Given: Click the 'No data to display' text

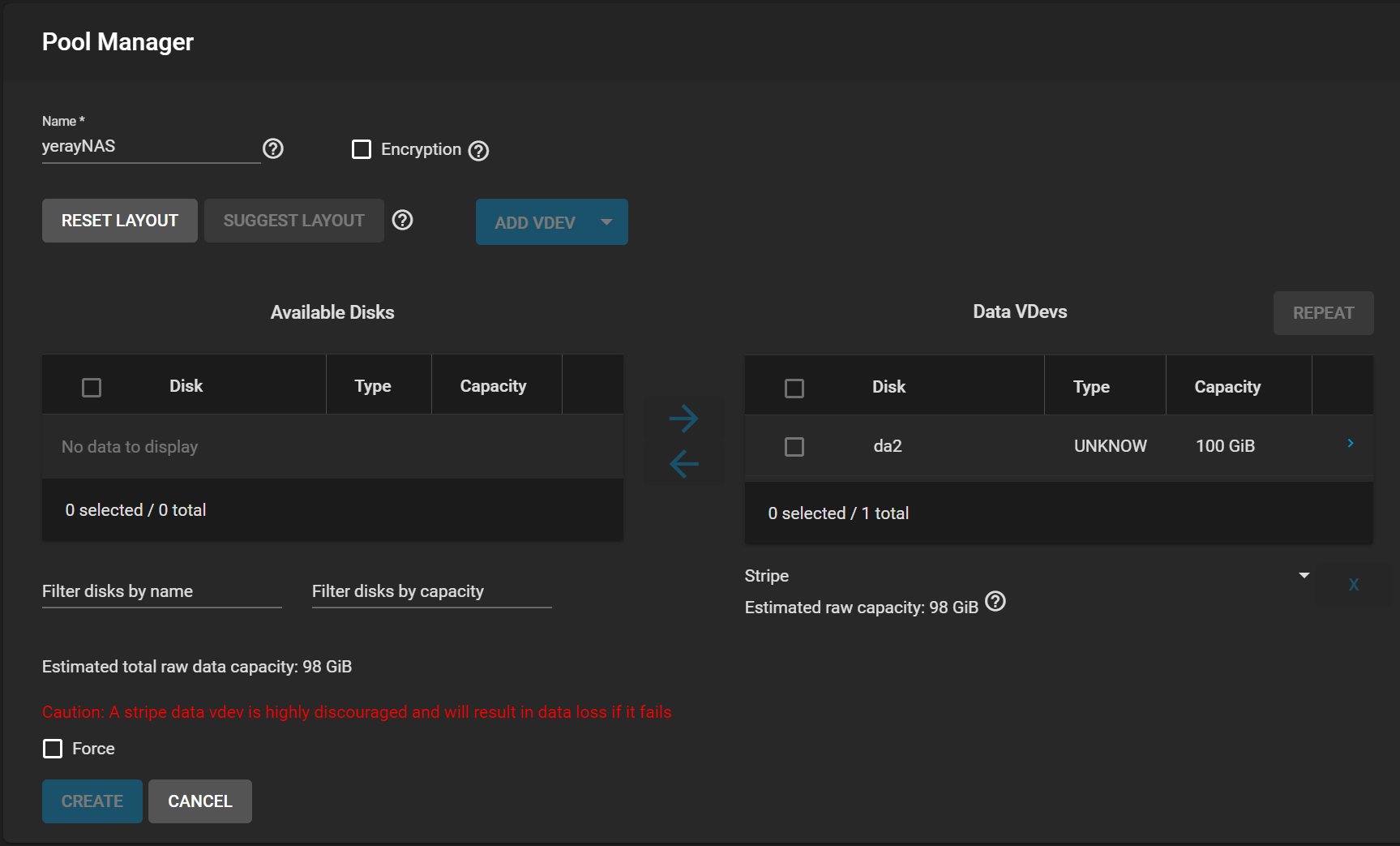Looking at the screenshot, I should coord(130,447).
